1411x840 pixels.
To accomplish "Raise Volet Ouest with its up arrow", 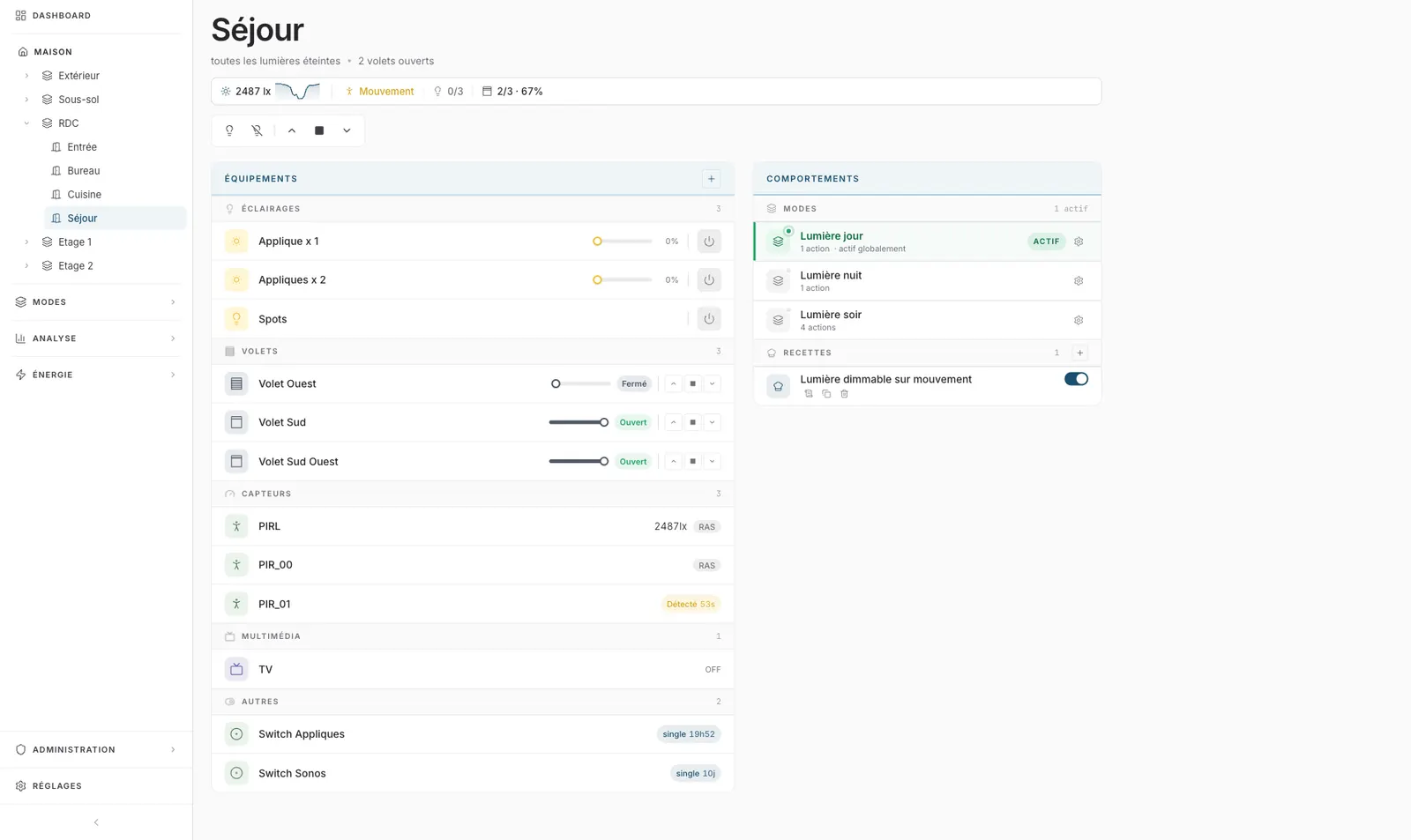I will tap(673, 383).
